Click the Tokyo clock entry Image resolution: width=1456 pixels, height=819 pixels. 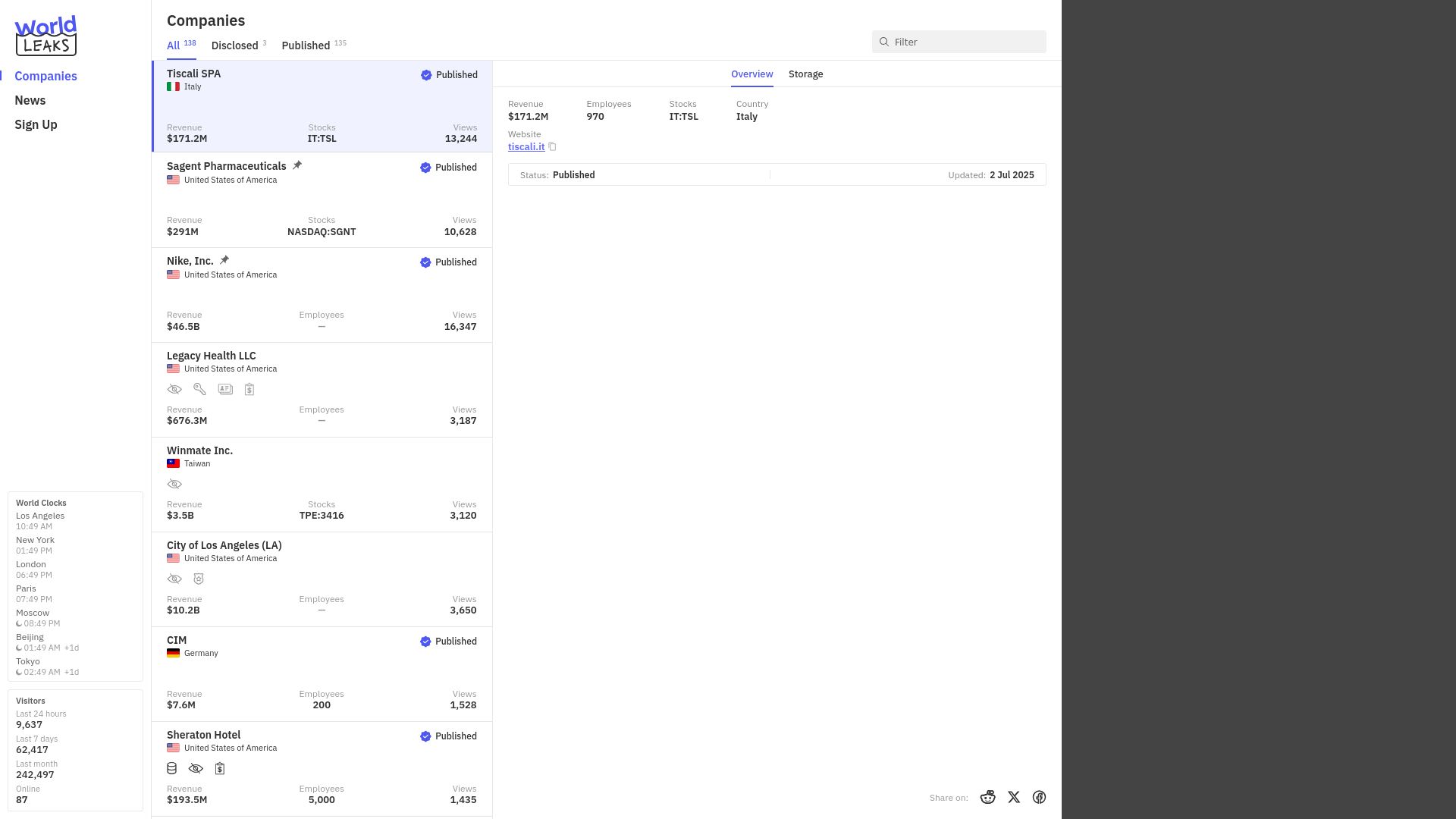47,667
